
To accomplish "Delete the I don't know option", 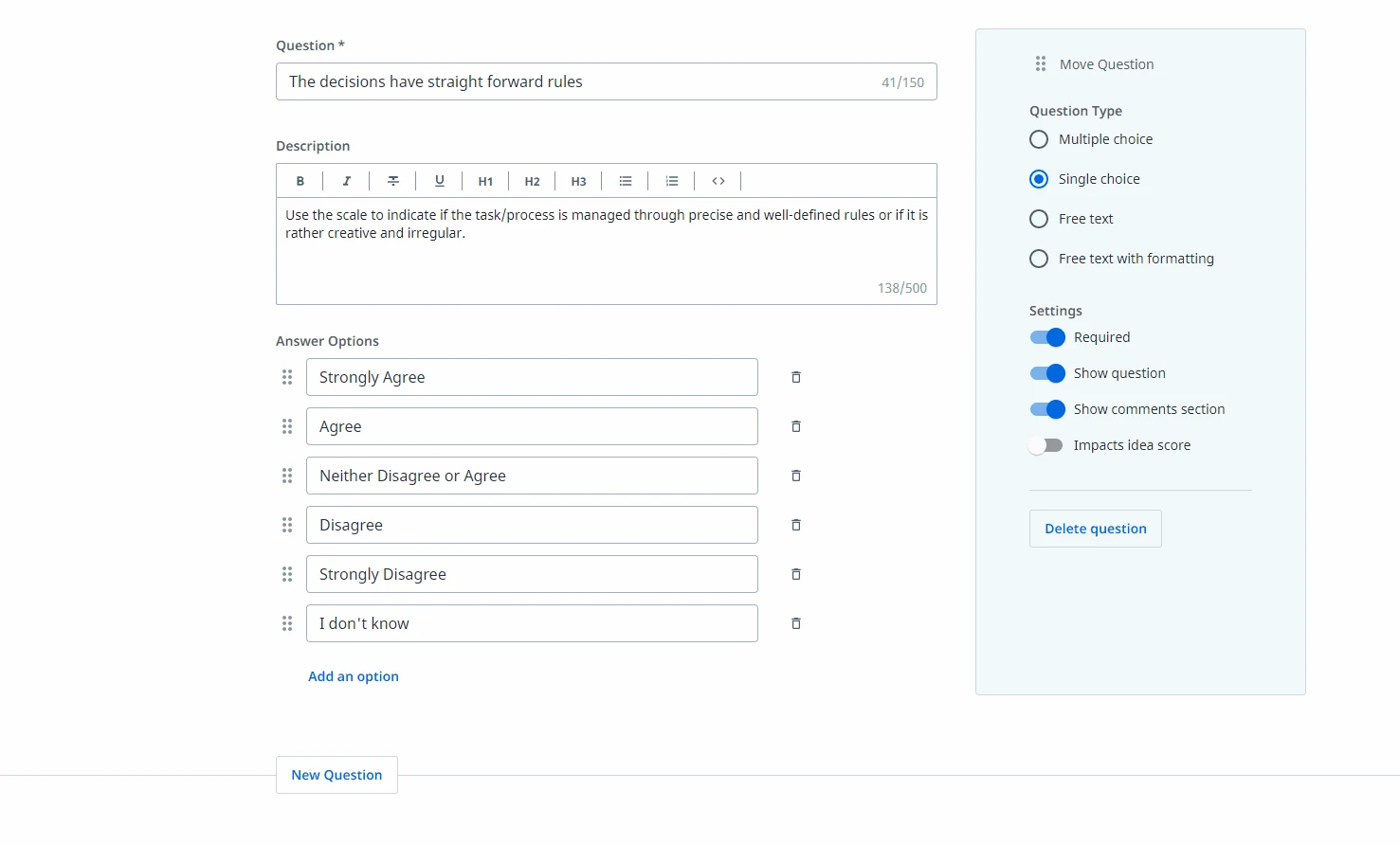I will 796,623.
